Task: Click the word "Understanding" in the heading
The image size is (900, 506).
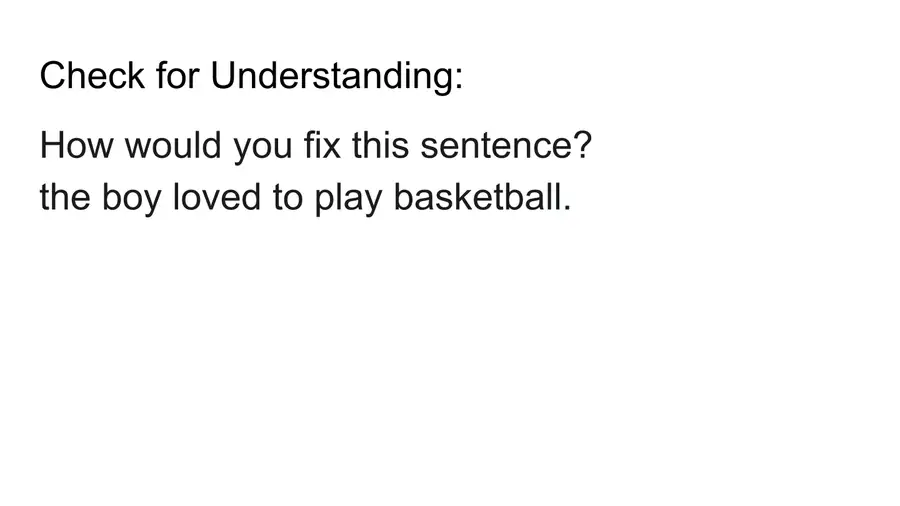Action: (x=331, y=76)
